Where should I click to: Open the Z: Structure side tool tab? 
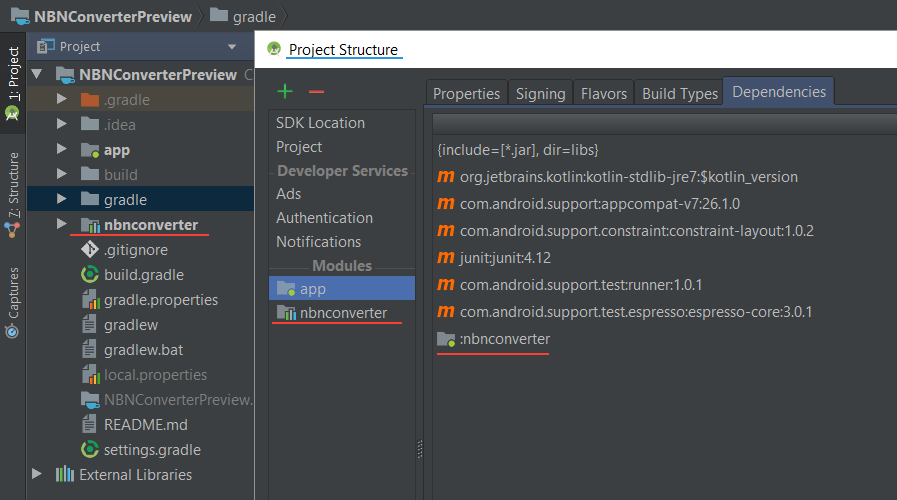tap(13, 195)
